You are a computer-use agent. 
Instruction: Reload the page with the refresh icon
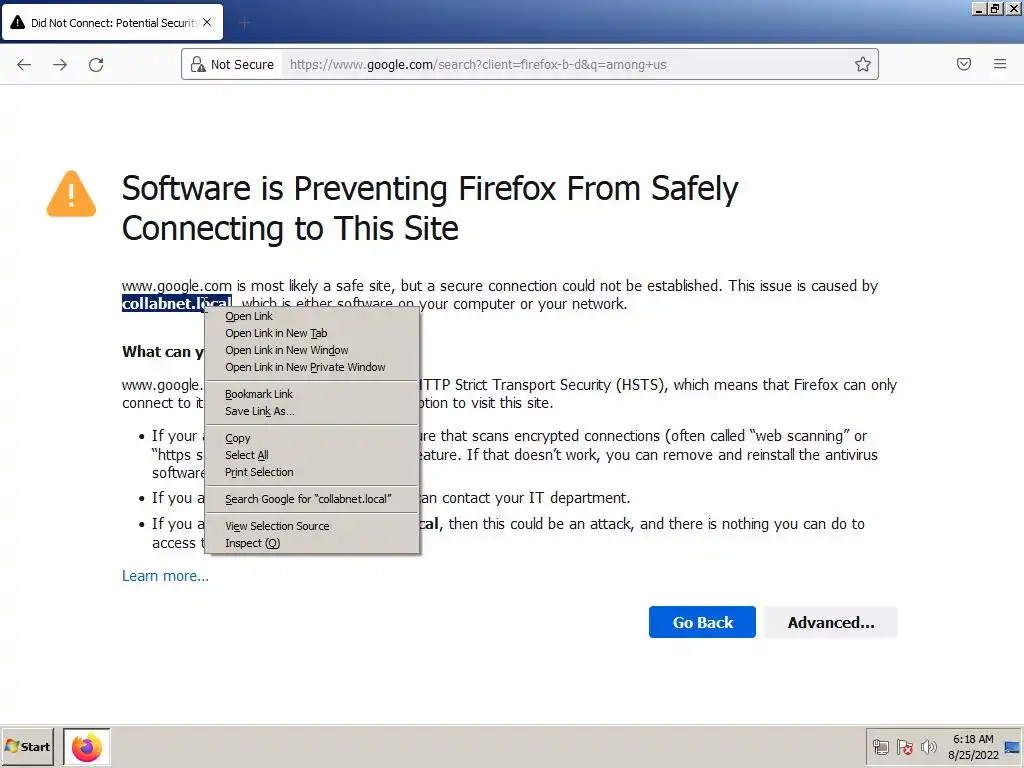click(96, 64)
